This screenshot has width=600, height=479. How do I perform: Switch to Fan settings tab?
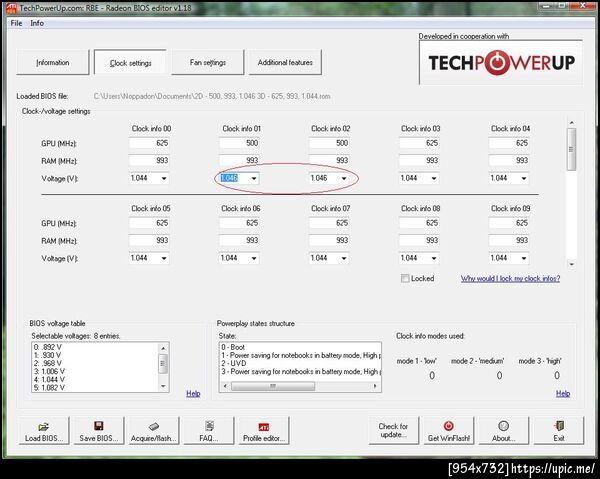tap(207, 62)
